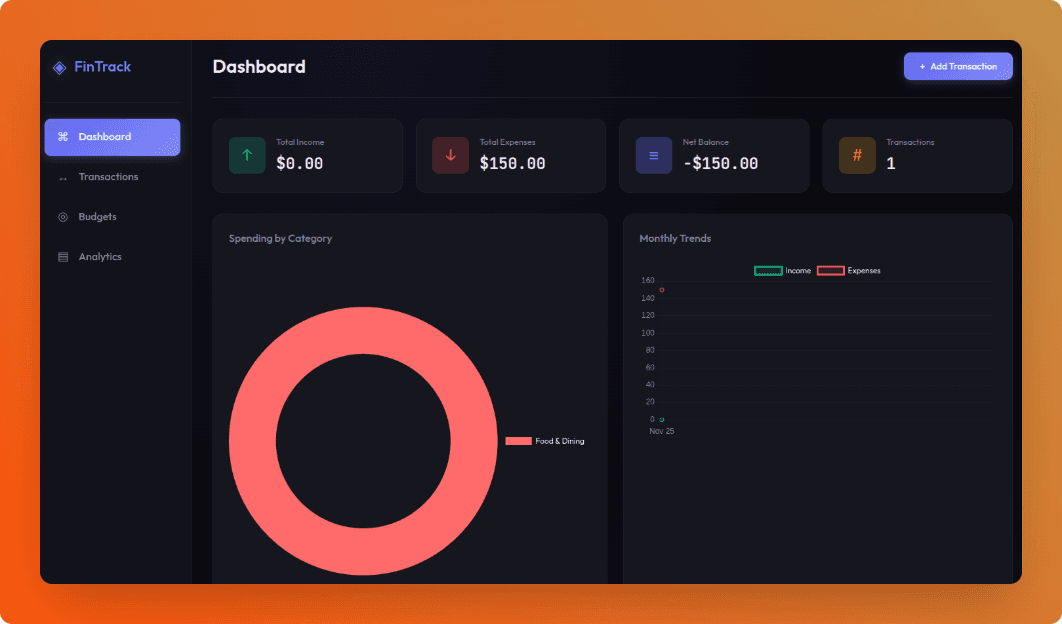Screen dimensions: 1062x624
Task: Click the Nov 25 data point on trends chart
Action: 660,418
